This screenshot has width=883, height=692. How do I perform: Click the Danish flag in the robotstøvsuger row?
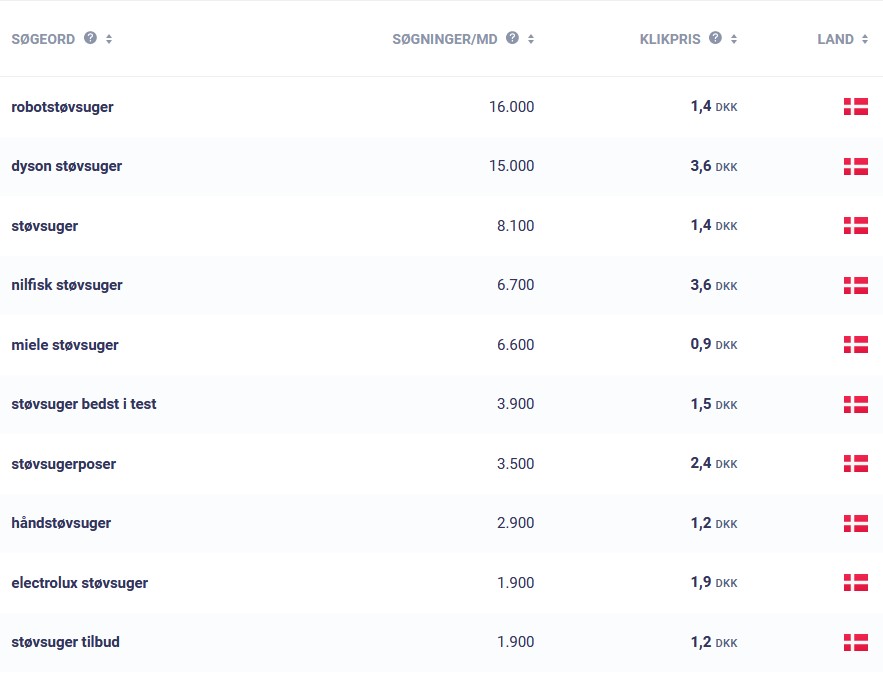coord(855,107)
